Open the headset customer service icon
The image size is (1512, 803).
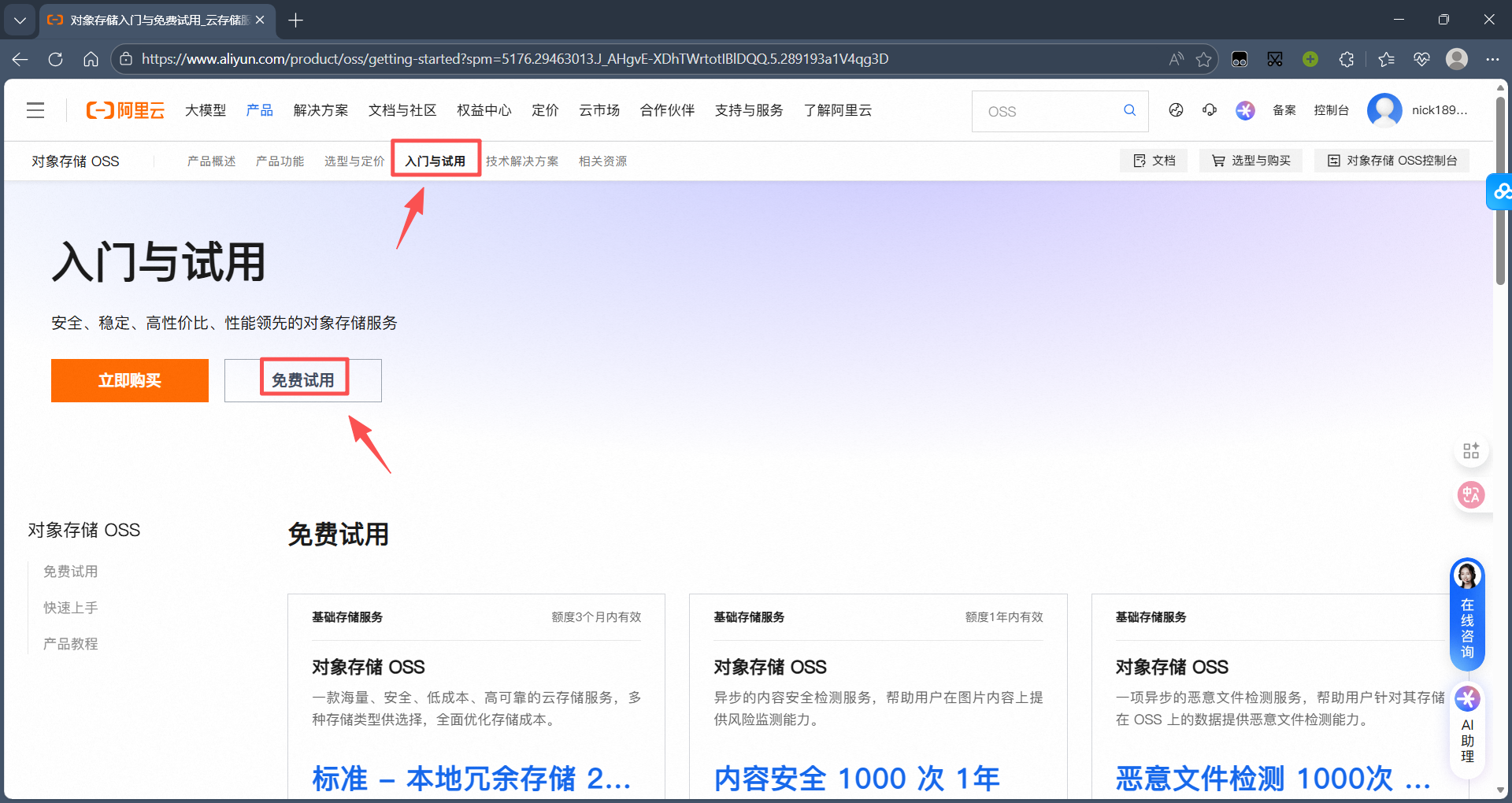click(x=1210, y=110)
